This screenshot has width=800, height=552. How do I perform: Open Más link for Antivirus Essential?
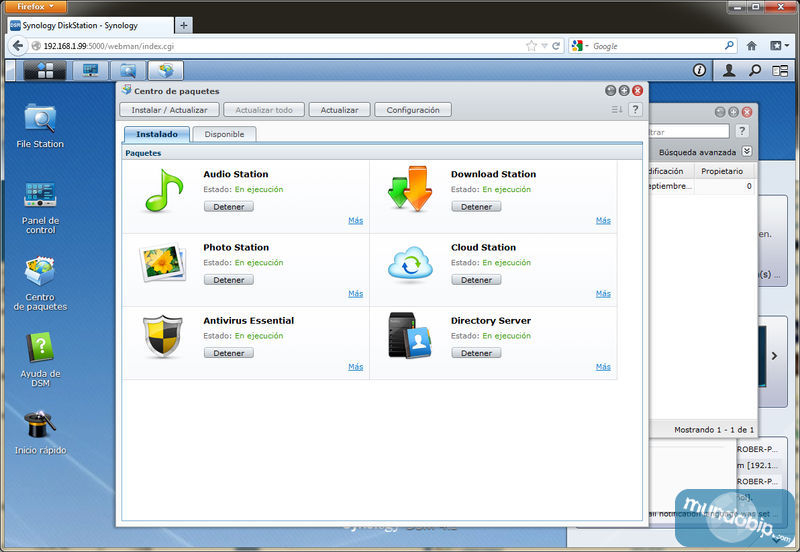click(356, 367)
